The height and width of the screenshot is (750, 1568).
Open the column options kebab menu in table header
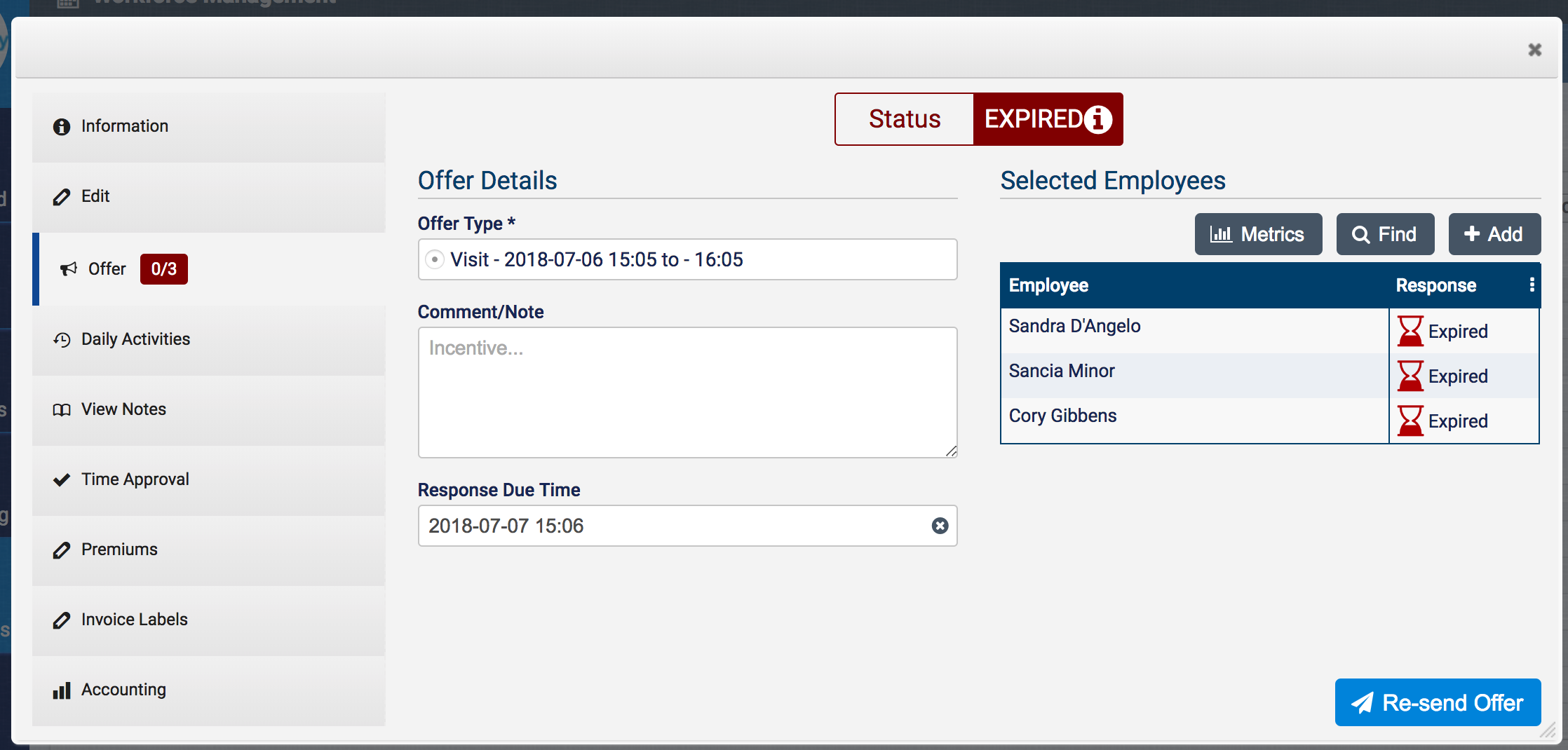(1532, 285)
